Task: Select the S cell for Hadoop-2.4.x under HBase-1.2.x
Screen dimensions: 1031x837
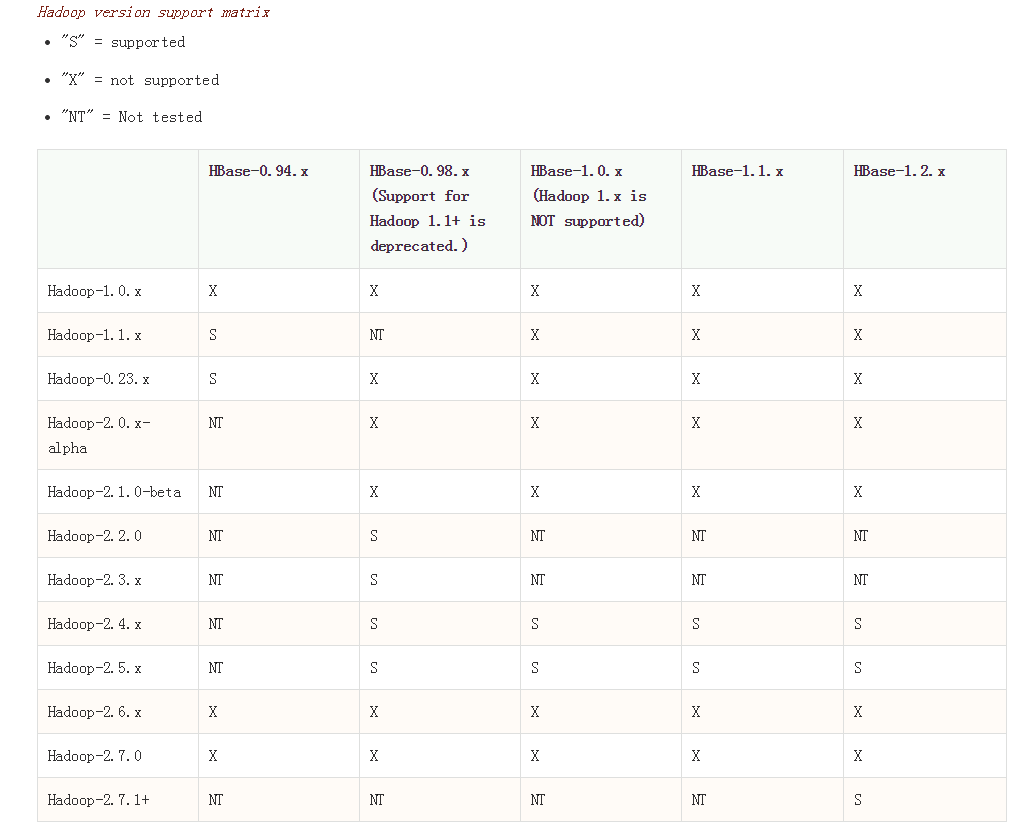Action: coord(857,623)
